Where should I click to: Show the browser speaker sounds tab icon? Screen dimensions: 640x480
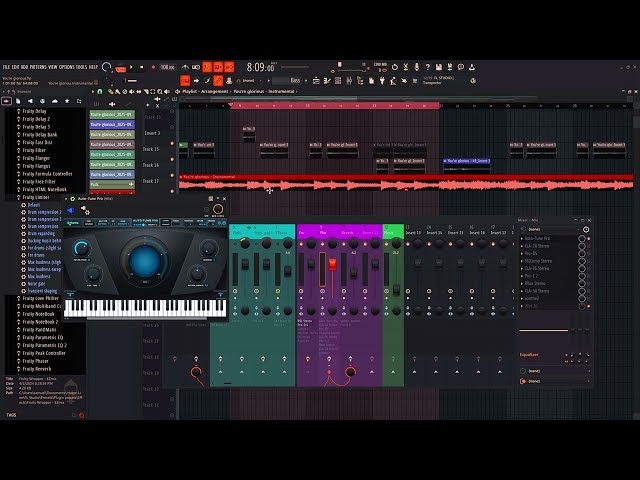click(30, 101)
